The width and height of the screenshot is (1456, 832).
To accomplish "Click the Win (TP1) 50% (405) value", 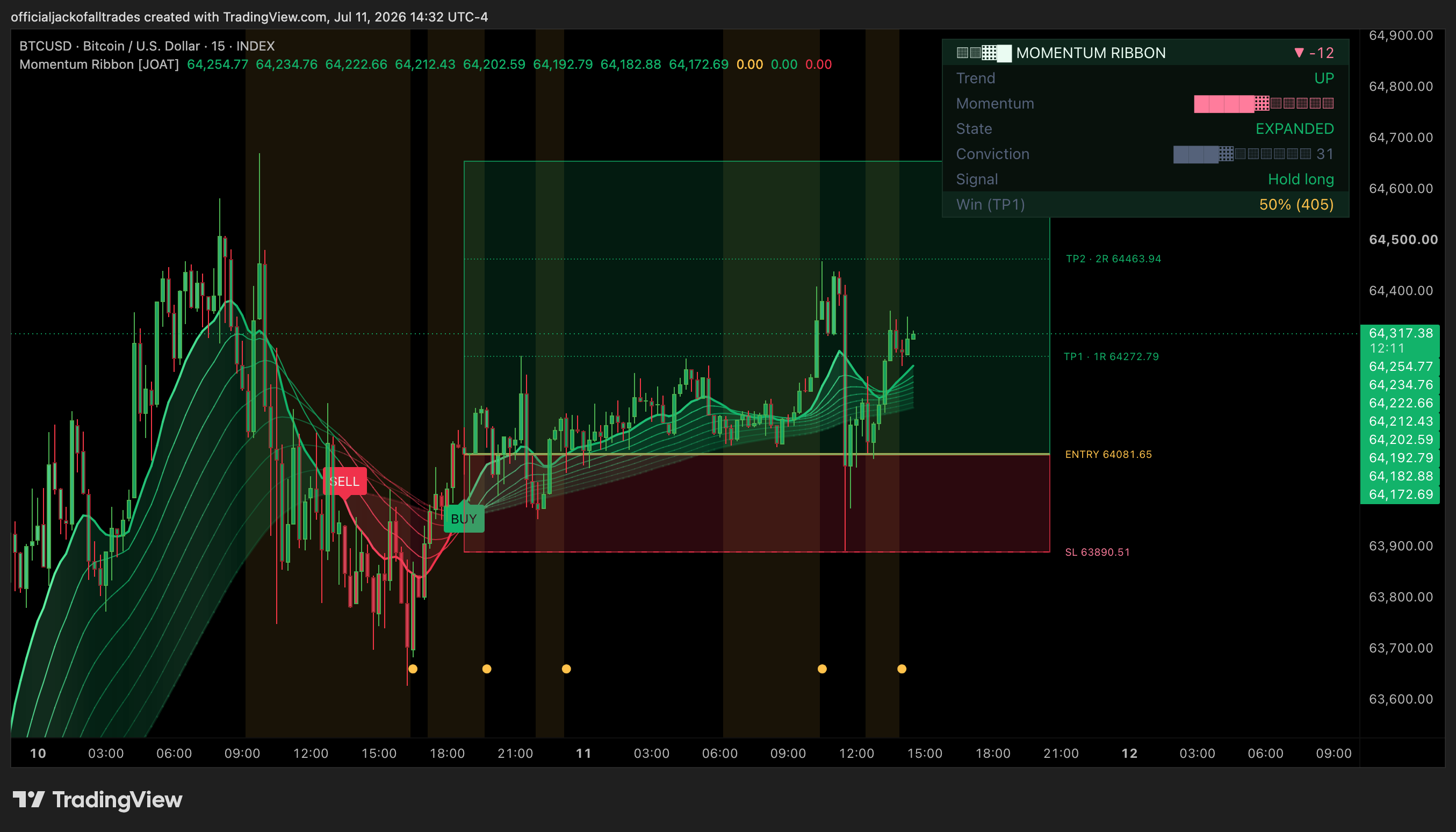I will point(1296,204).
